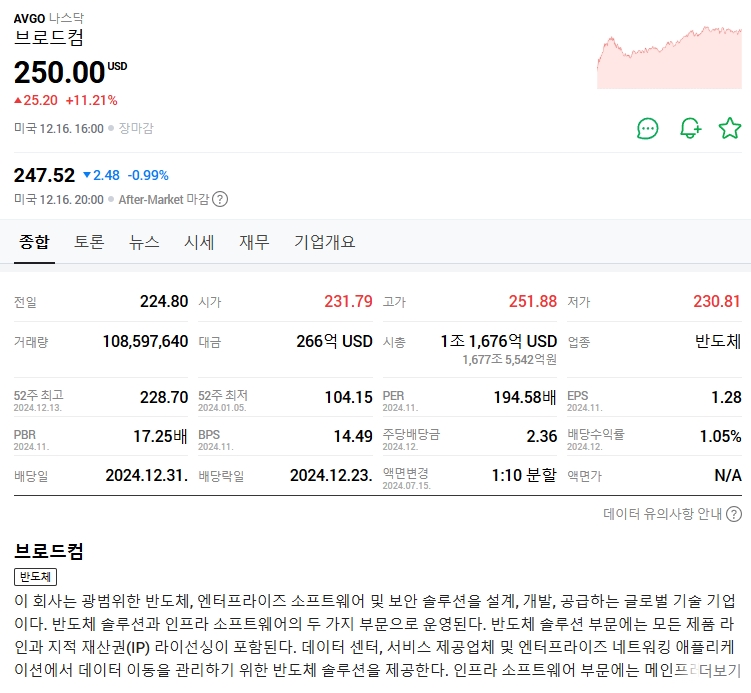Click the 저가 value 230.81

717,301
